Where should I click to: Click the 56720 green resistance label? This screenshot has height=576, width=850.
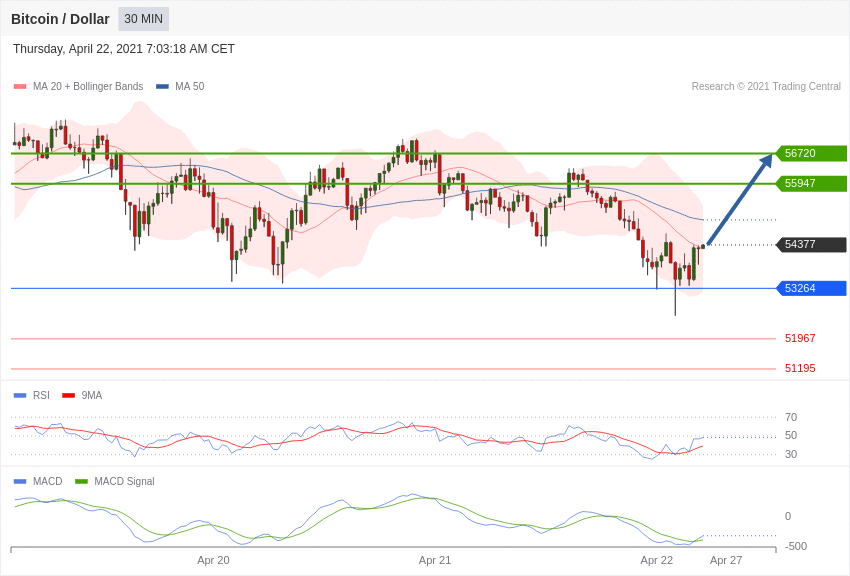[x=812, y=153]
